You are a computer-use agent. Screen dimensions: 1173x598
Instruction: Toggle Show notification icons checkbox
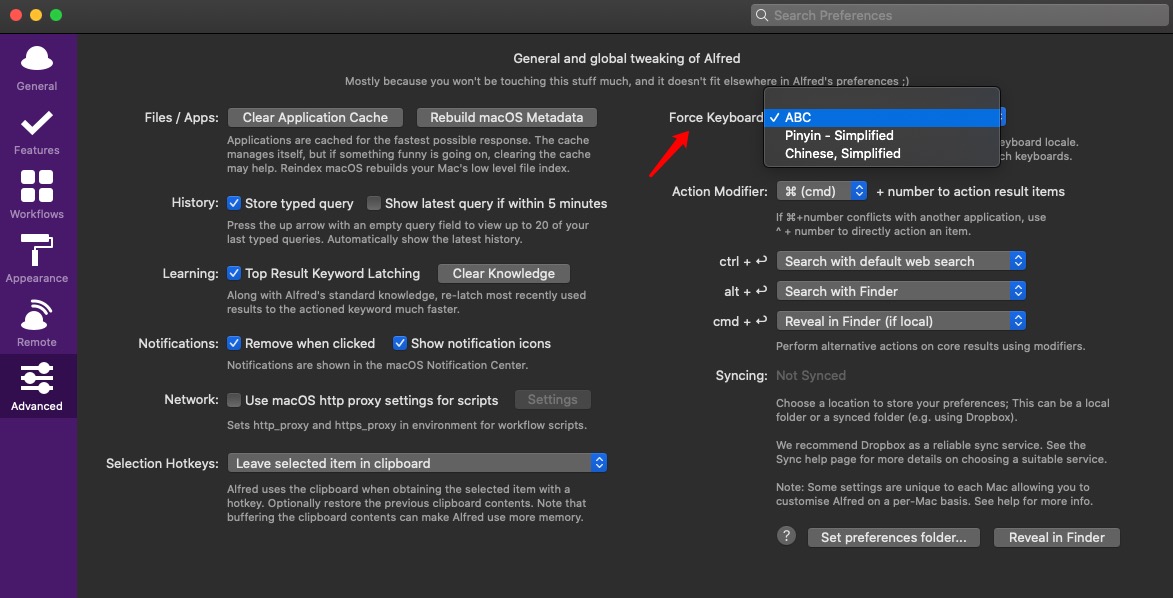399,344
